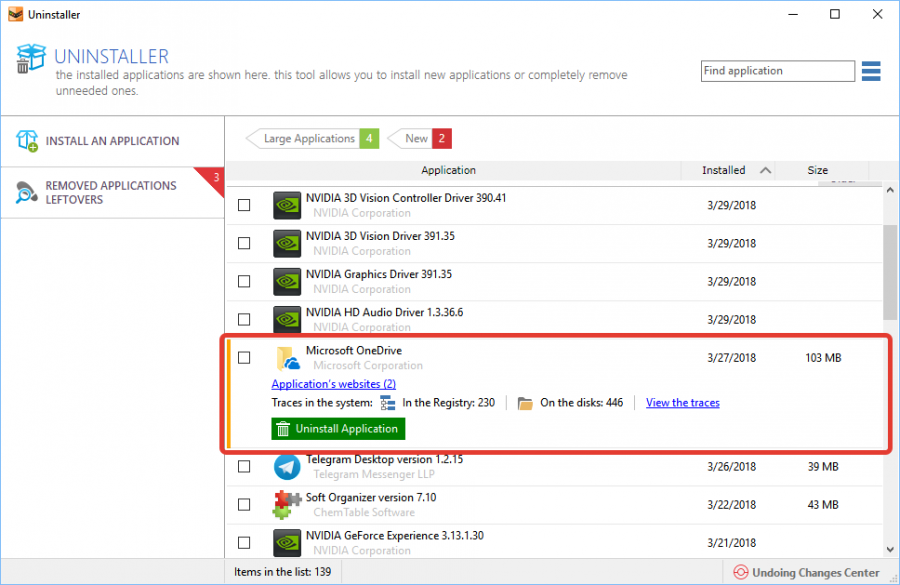The width and height of the screenshot is (900, 585).
Task: Filter by New applications tag
Action: coord(420,138)
